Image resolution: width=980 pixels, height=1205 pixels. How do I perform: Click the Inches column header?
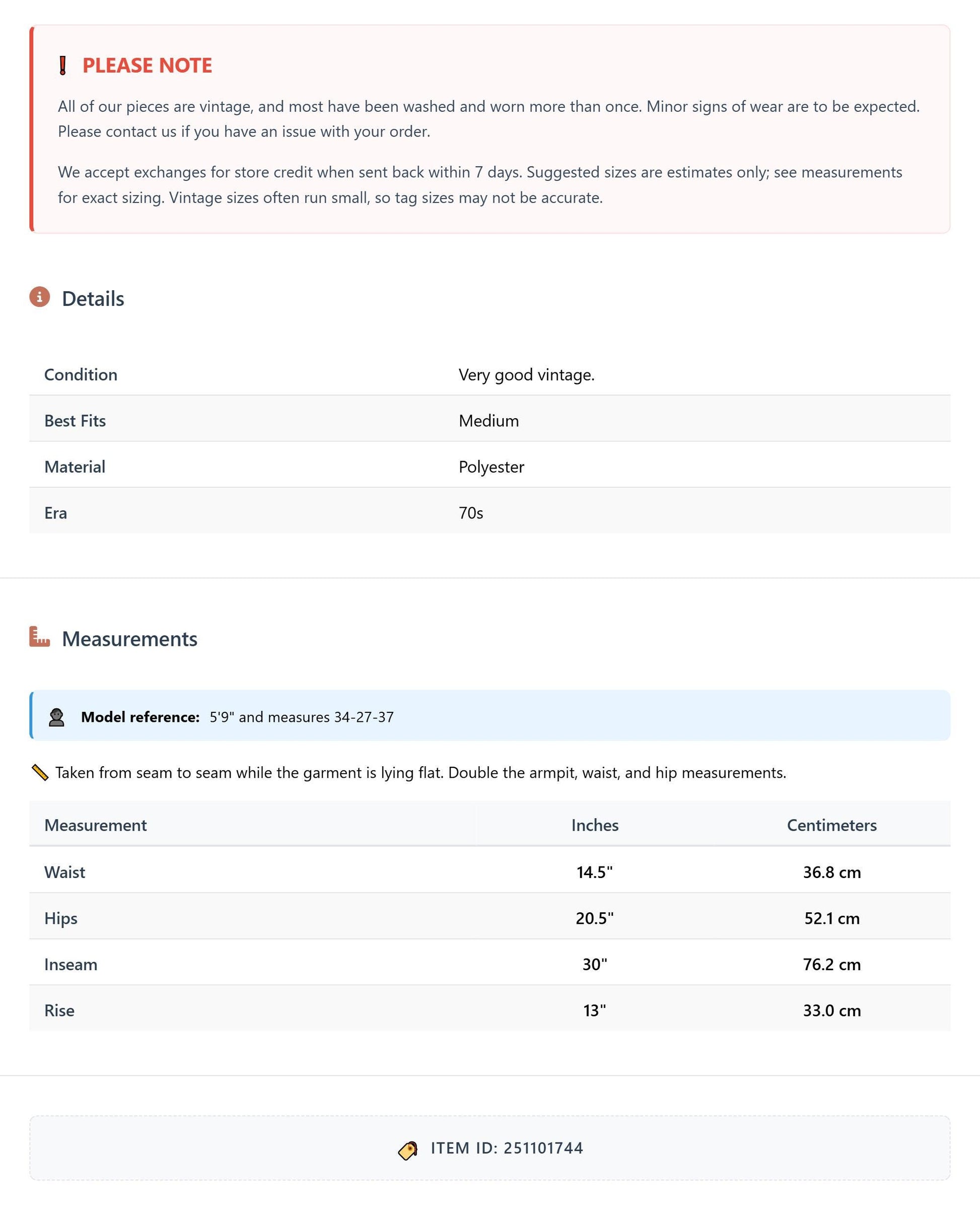coord(595,825)
